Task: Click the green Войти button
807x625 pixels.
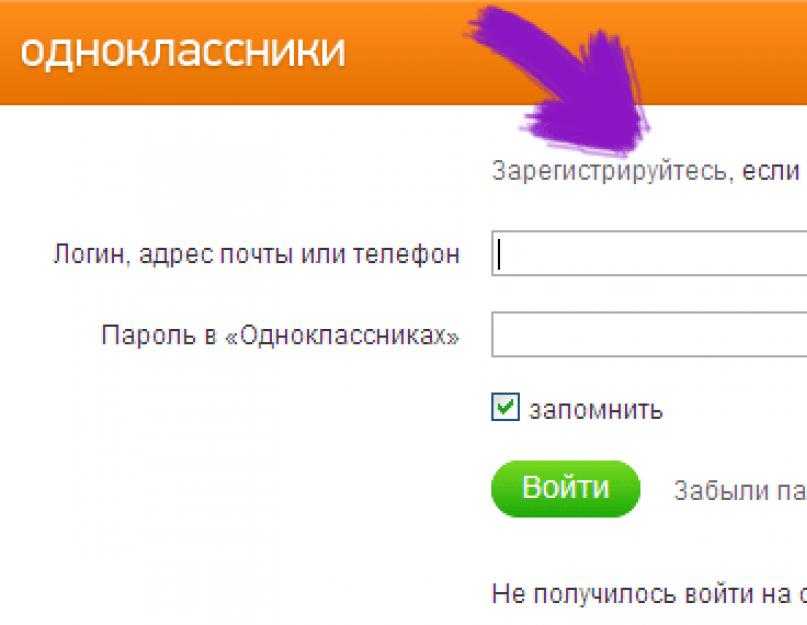Action: coord(566,488)
